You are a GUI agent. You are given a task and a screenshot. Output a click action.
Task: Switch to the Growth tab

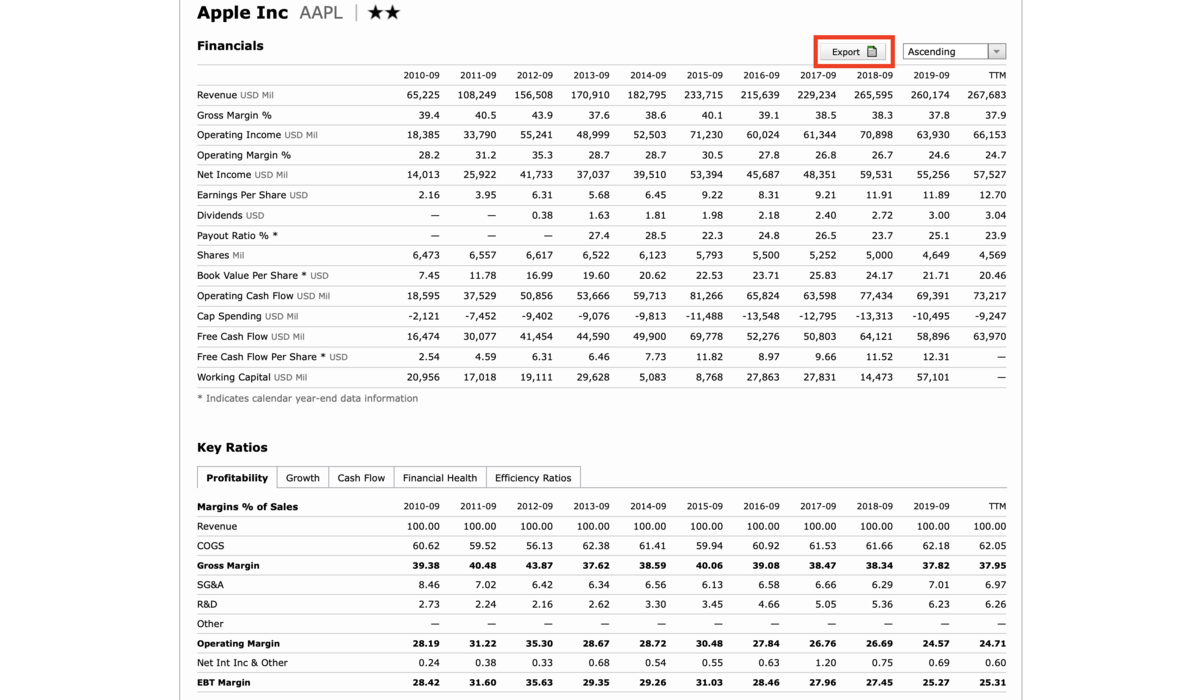[302, 478]
